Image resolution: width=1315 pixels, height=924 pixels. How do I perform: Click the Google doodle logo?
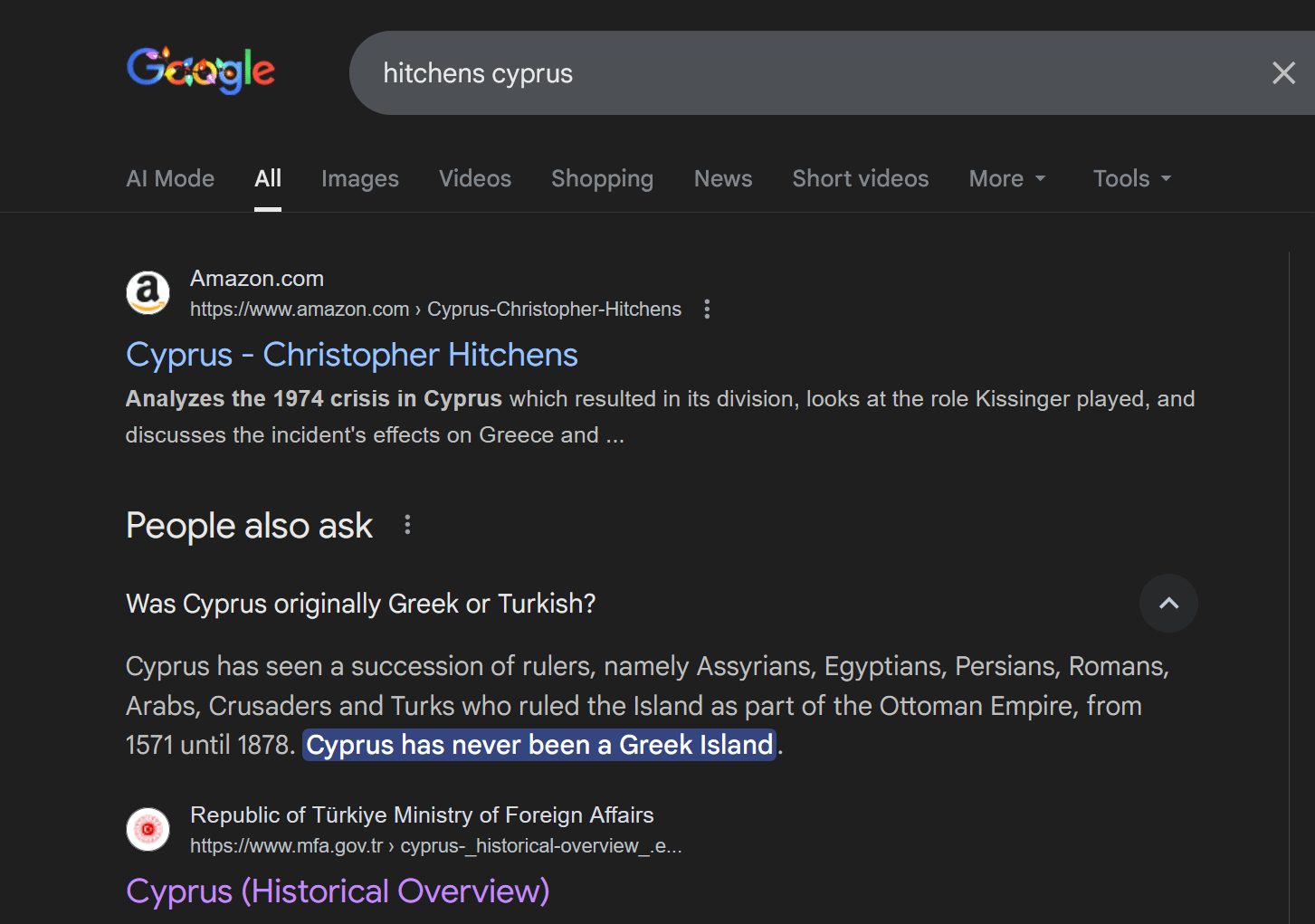201,71
